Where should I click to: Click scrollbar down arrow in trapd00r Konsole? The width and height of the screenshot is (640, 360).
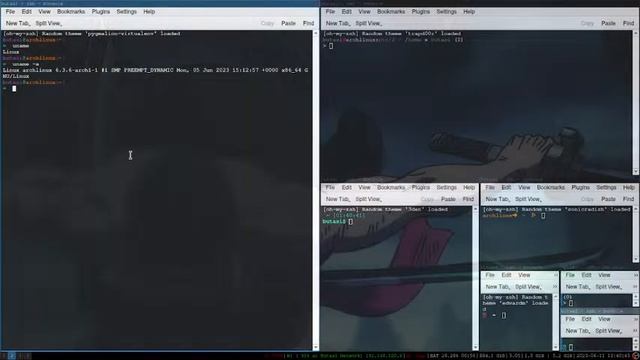pos(636,171)
